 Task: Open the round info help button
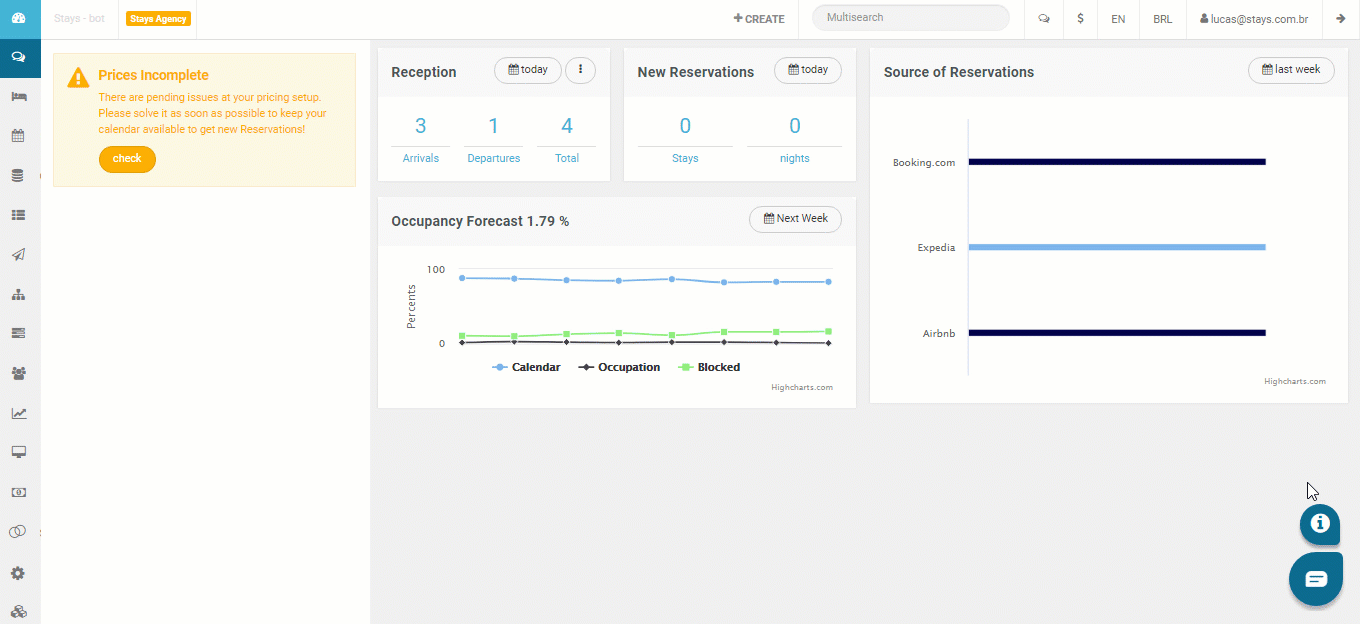pyautogui.click(x=1320, y=523)
